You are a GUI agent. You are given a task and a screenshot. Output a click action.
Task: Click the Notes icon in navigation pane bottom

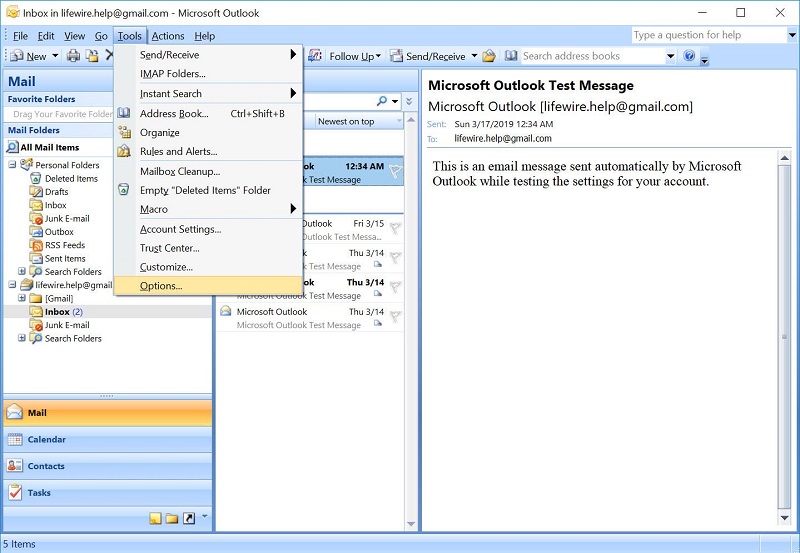point(155,518)
